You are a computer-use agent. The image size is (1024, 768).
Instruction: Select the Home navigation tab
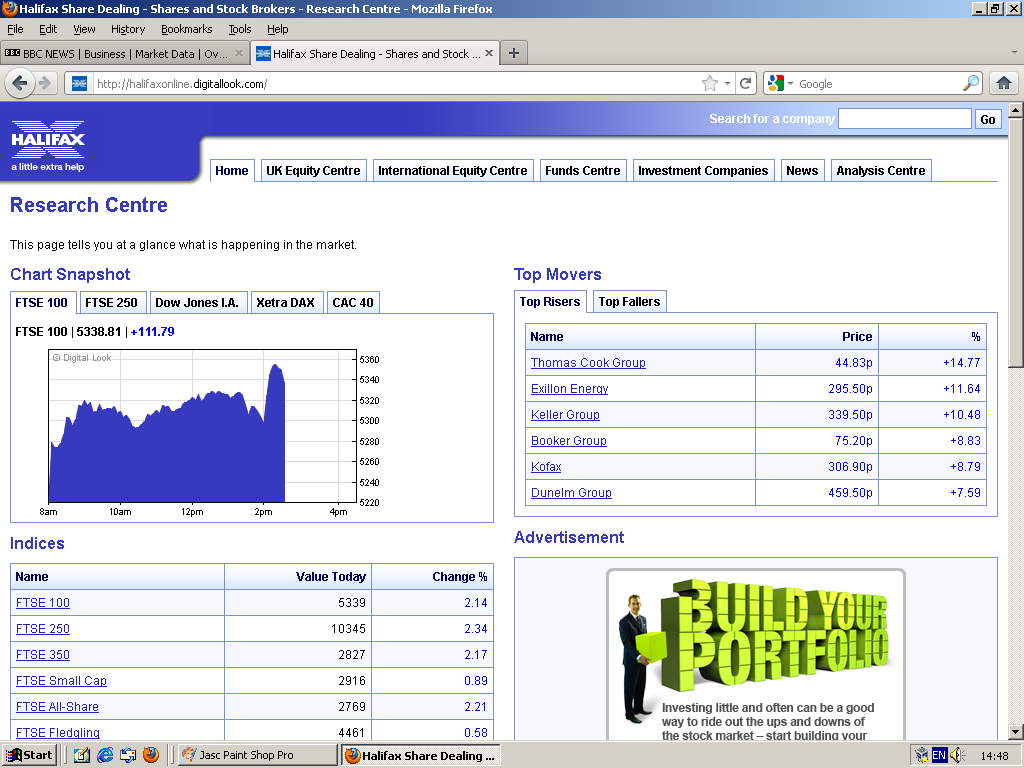[232, 170]
